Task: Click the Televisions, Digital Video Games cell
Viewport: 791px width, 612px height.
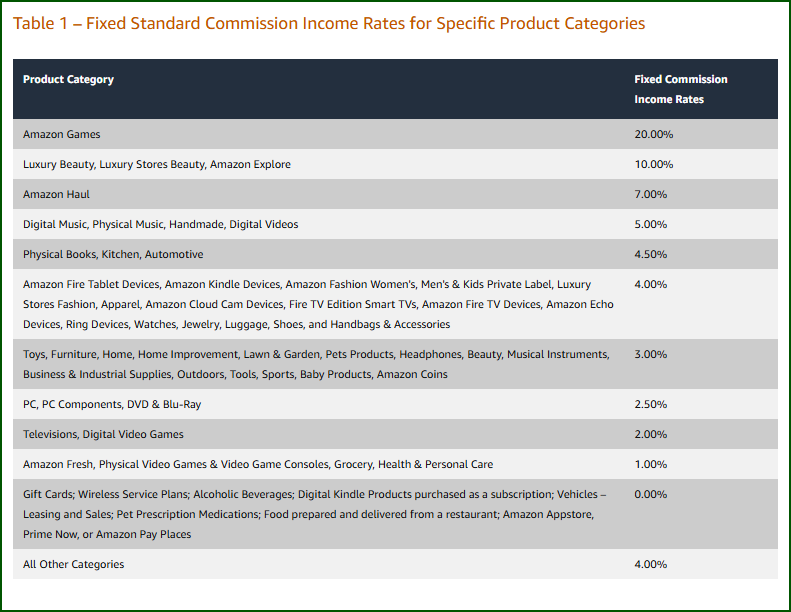Action: [x=103, y=434]
